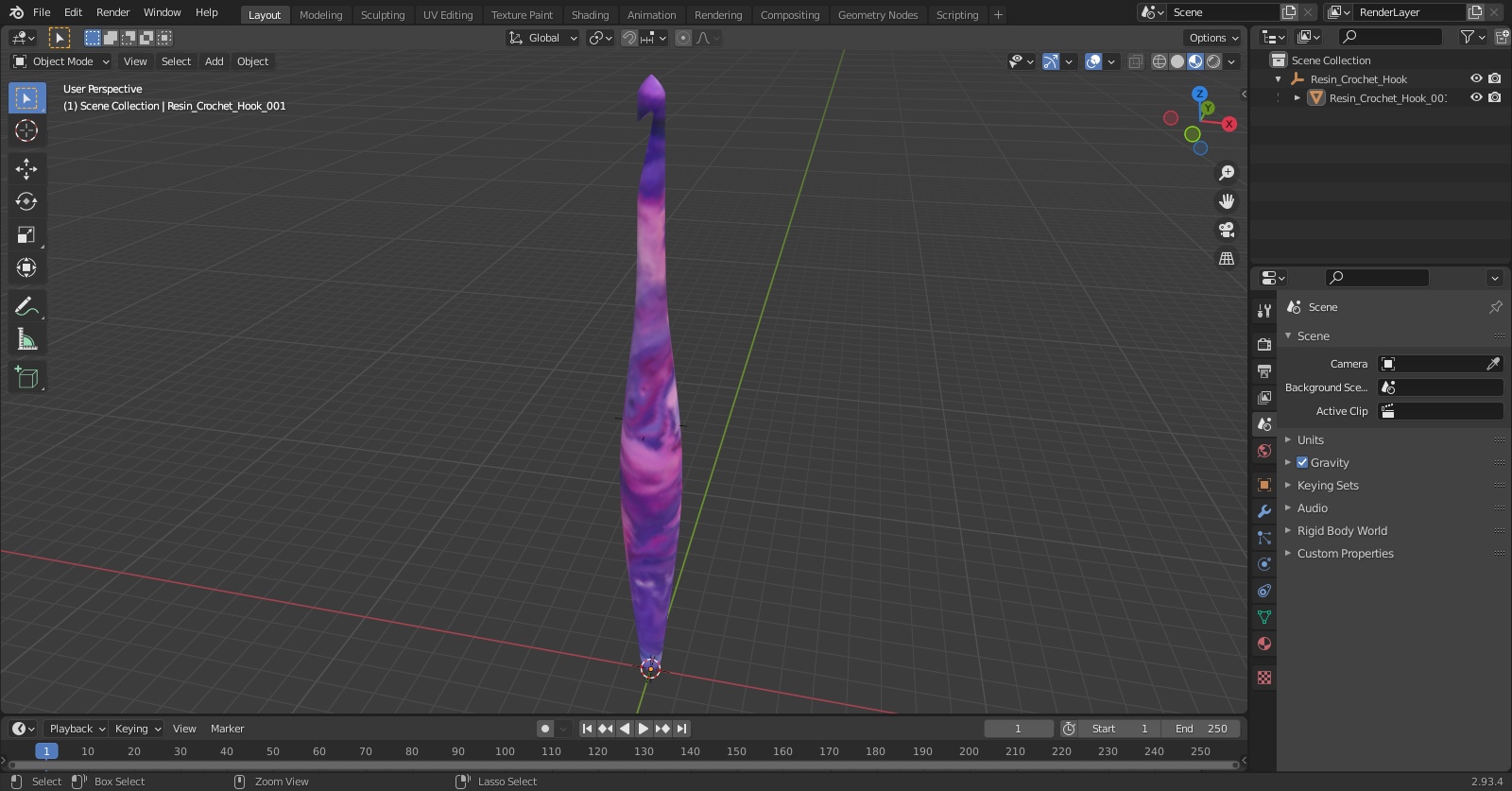Screen dimensions: 1512x791
Task: Switch to wireframe shading mode
Action: coord(1160,61)
